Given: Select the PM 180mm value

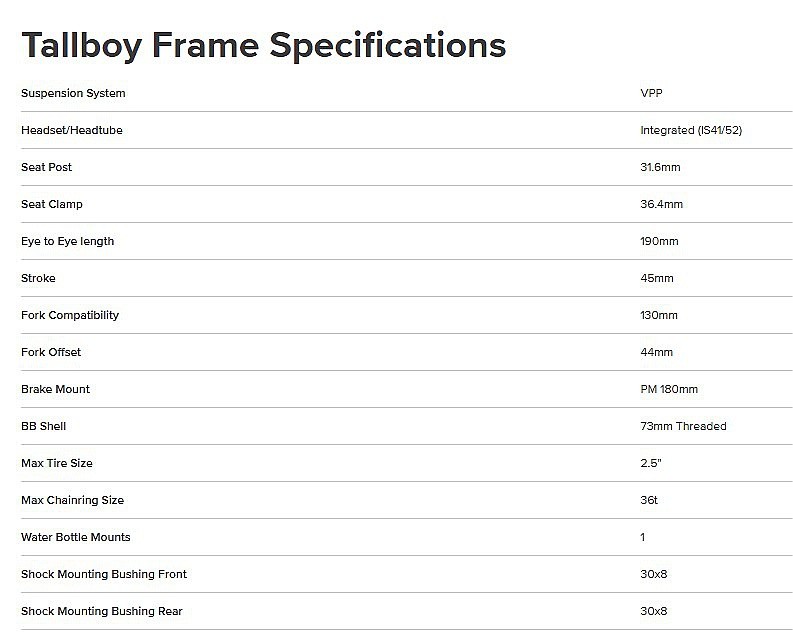Looking at the screenshot, I should click(669, 389).
